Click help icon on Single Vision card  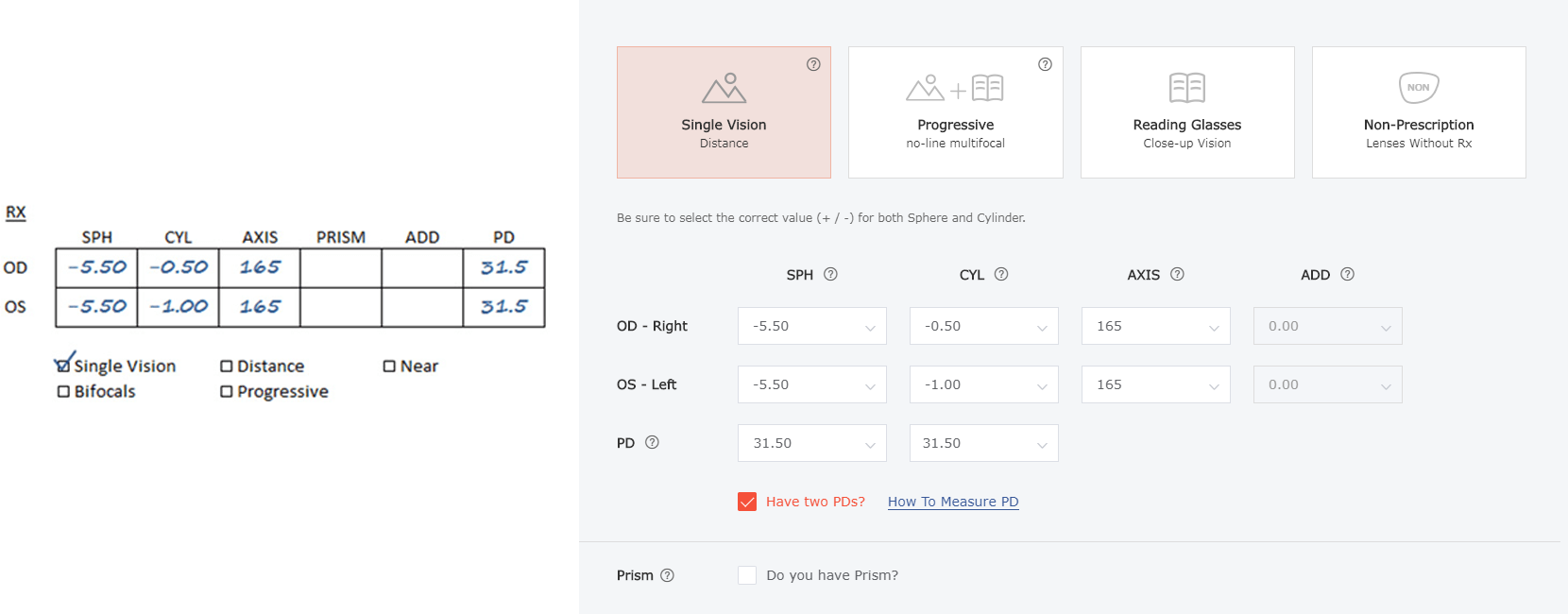813,64
